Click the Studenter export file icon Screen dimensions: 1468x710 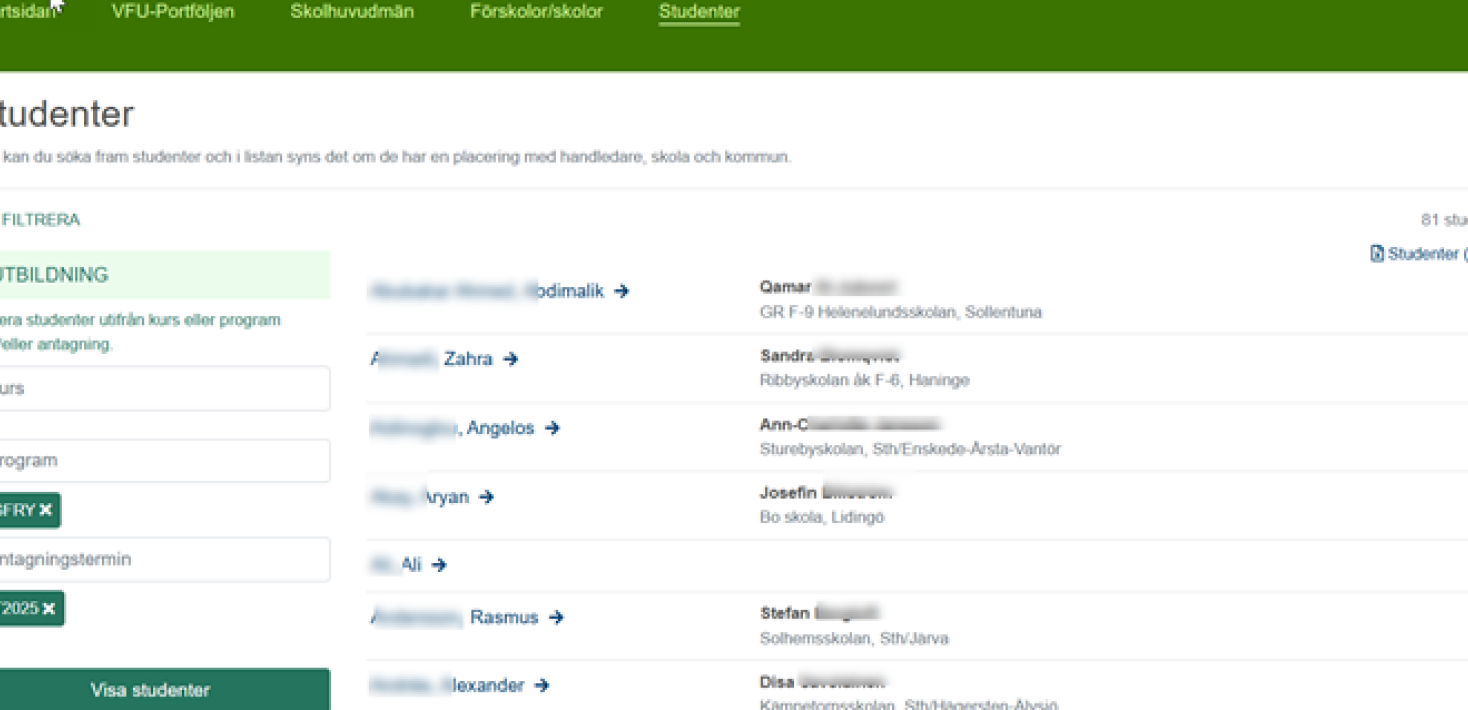click(1377, 254)
